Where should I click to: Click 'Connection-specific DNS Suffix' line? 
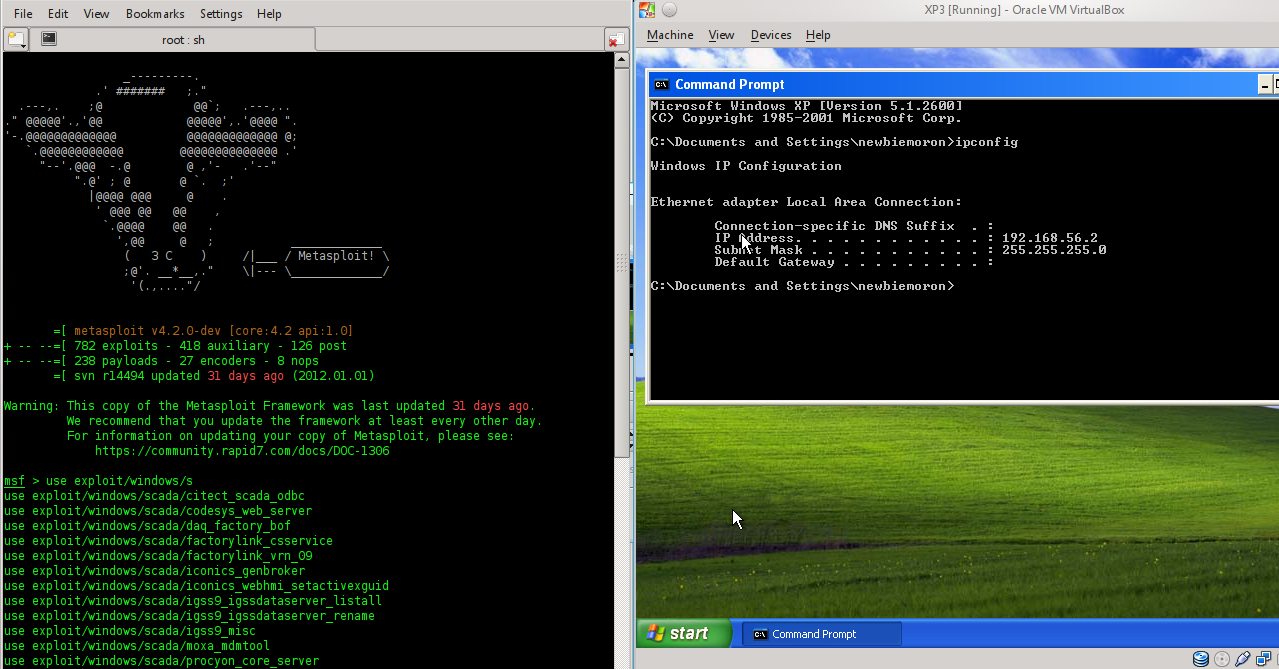point(854,226)
